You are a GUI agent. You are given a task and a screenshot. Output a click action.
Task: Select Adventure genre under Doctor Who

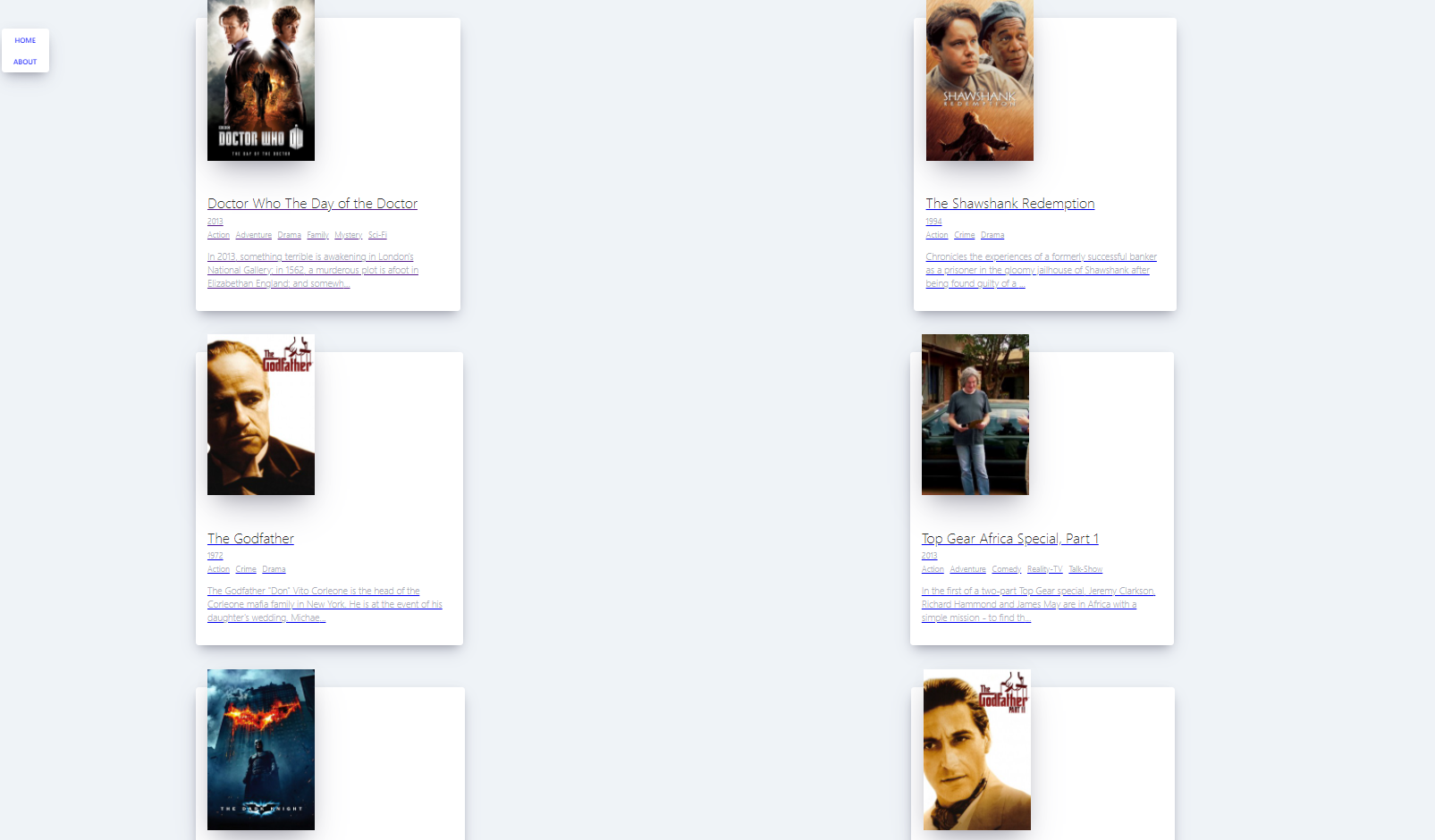pyautogui.click(x=254, y=235)
